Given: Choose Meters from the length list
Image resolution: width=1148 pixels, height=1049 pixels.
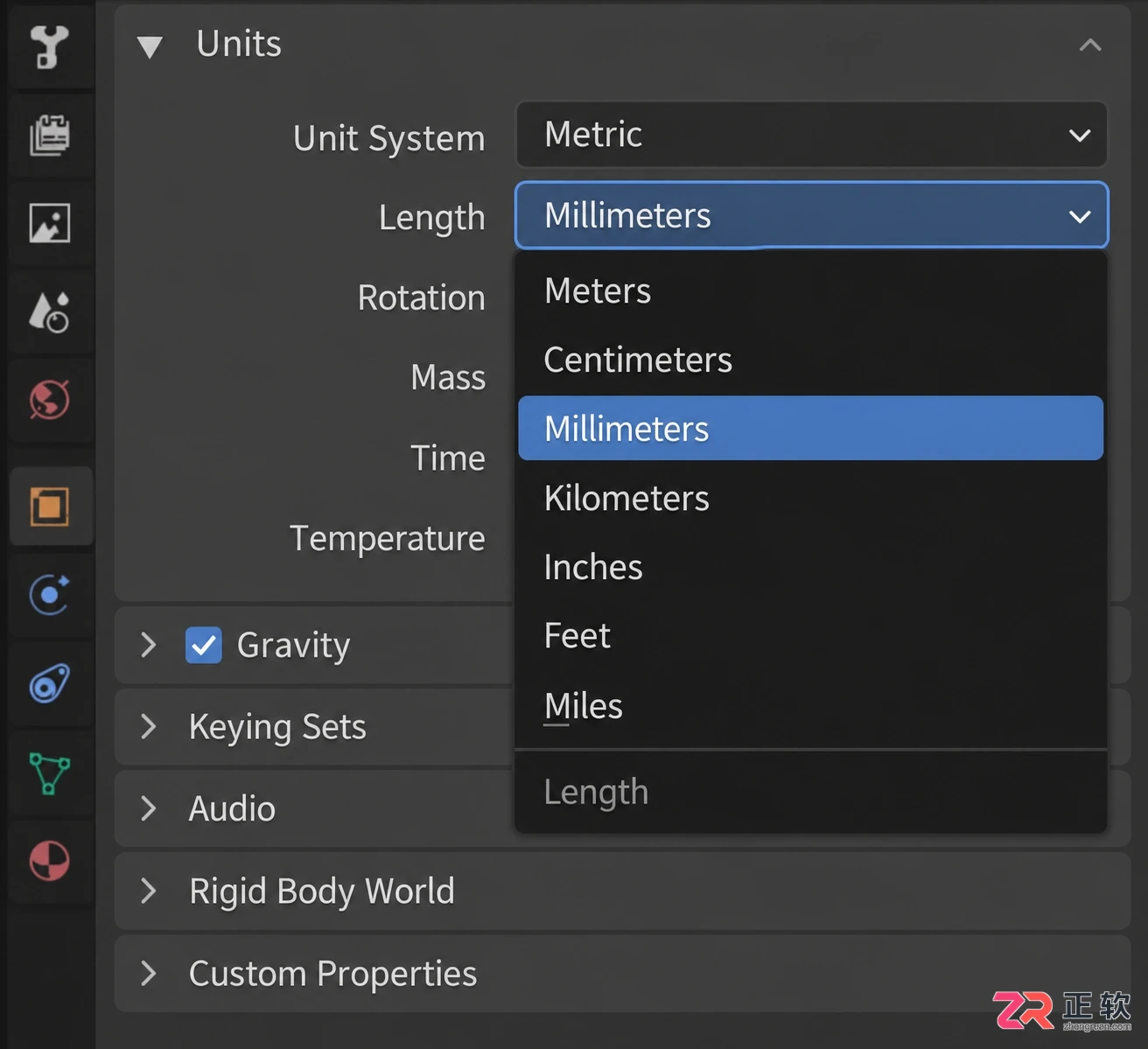Looking at the screenshot, I should point(810,290).
